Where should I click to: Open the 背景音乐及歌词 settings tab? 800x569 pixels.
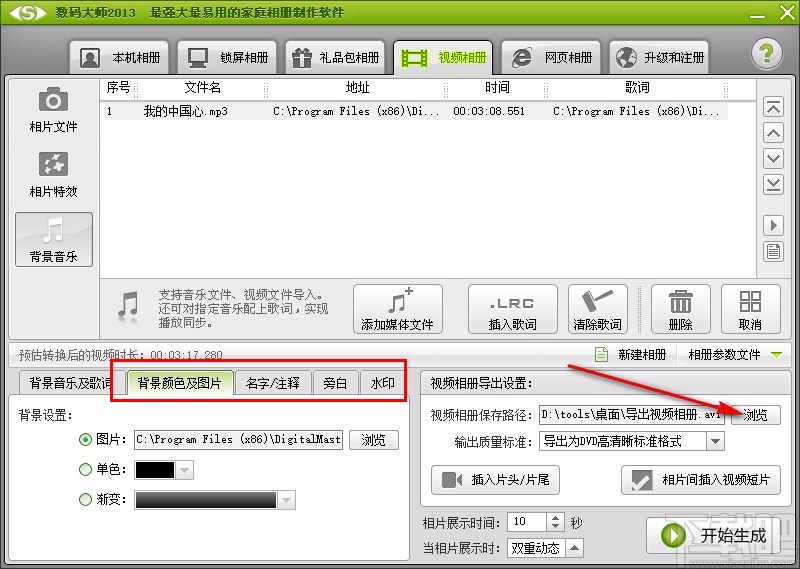tap(70, 383)
